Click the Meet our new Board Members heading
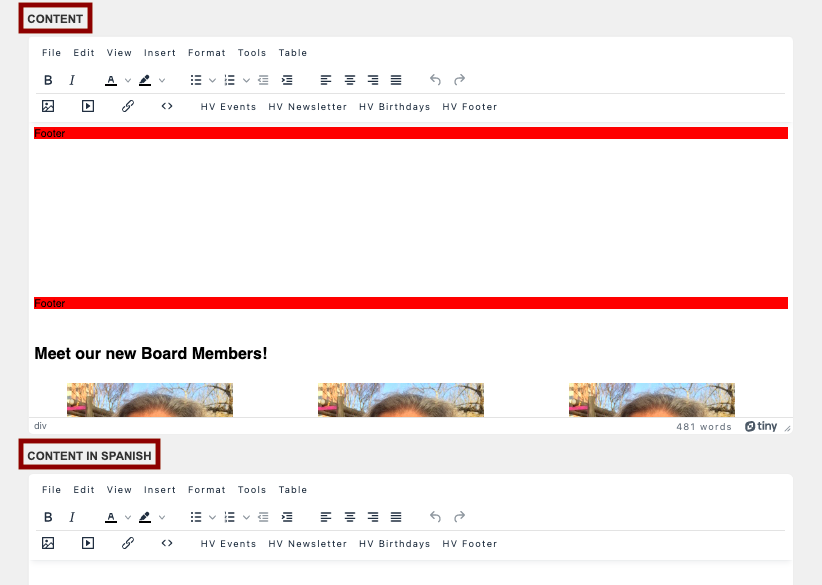Image resolution: width=822 pixels, height=585 pixels. tap(151, 353)
